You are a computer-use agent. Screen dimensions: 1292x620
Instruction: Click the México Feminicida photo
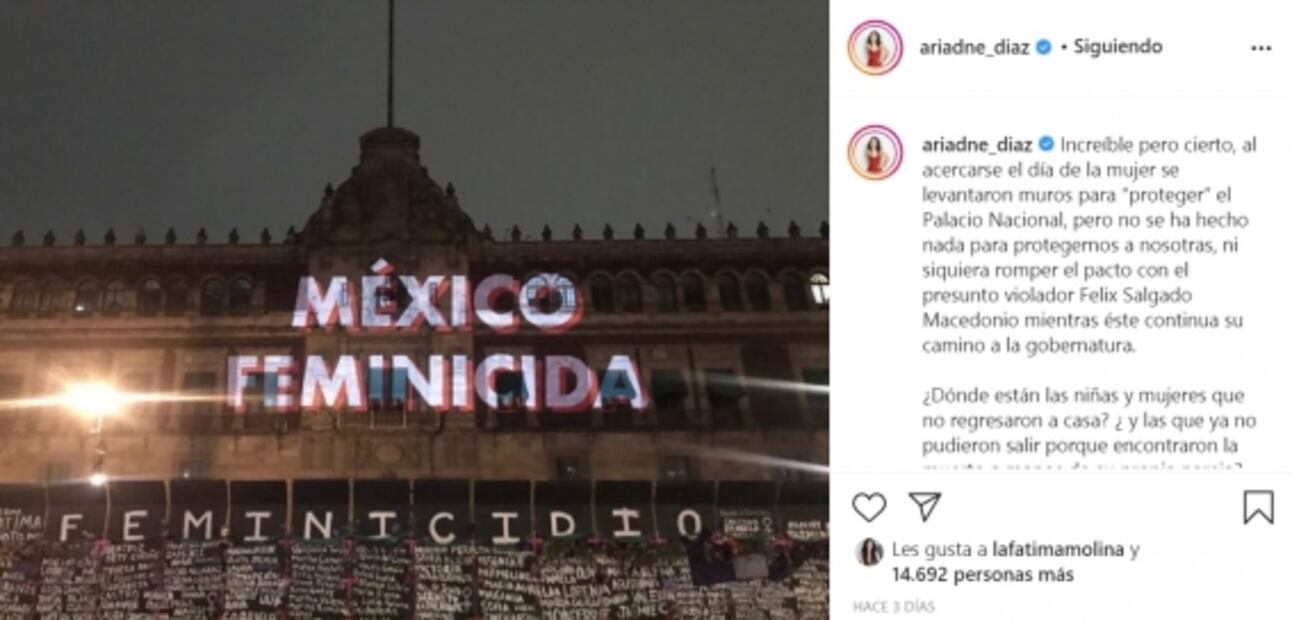(x=414, y=310)
